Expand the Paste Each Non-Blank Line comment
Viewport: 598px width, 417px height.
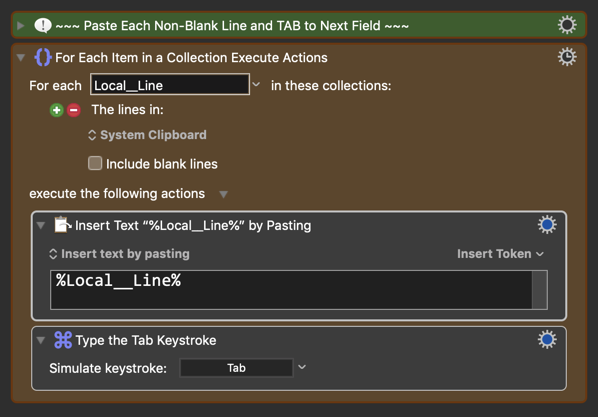pyautogui.click(x=21, y=26)
